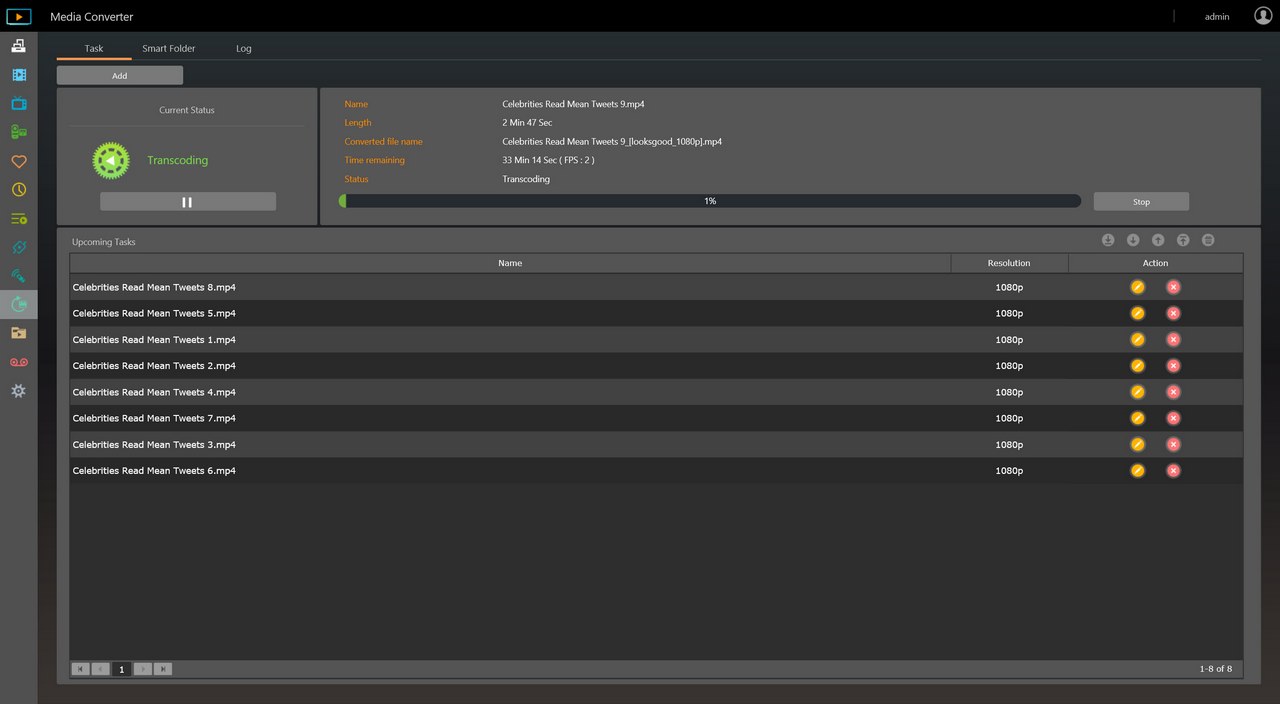Click the page number 1 field
Screen dimensions: 1280x704
pos(122,669)
